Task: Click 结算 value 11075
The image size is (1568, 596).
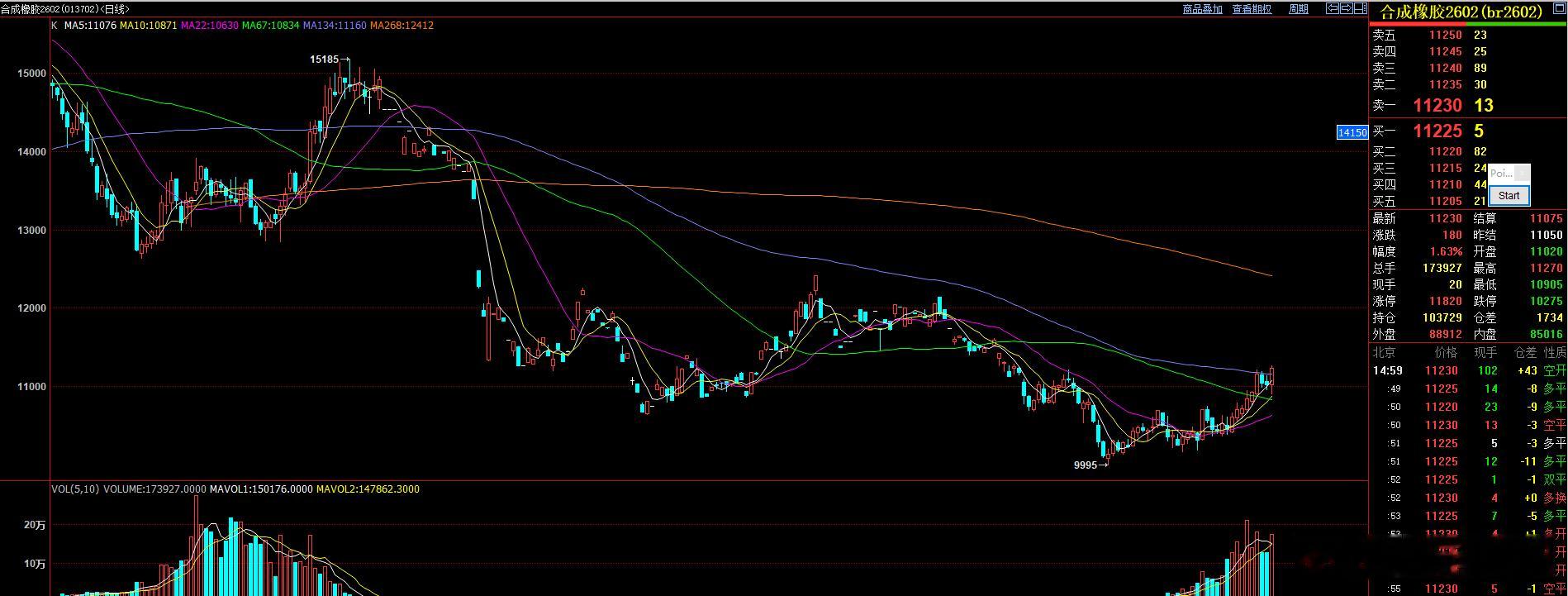Action: coord(1546,219)
